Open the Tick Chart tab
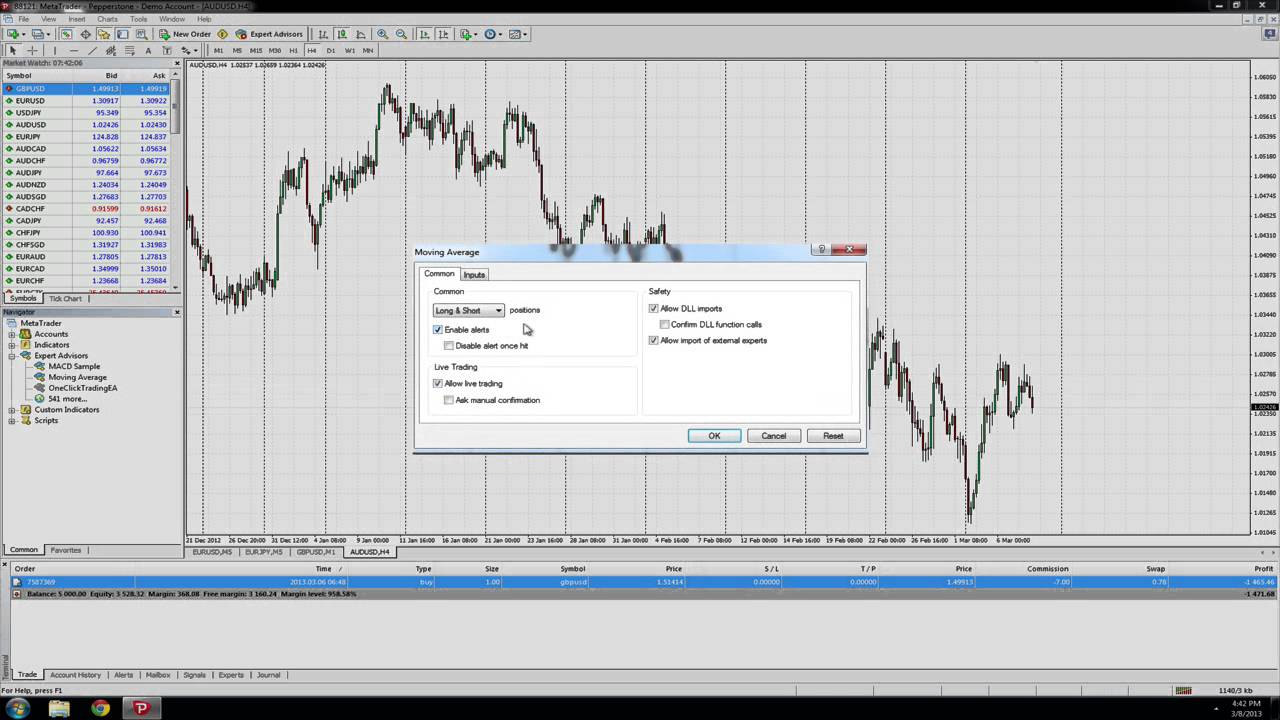 pos(65,299)
